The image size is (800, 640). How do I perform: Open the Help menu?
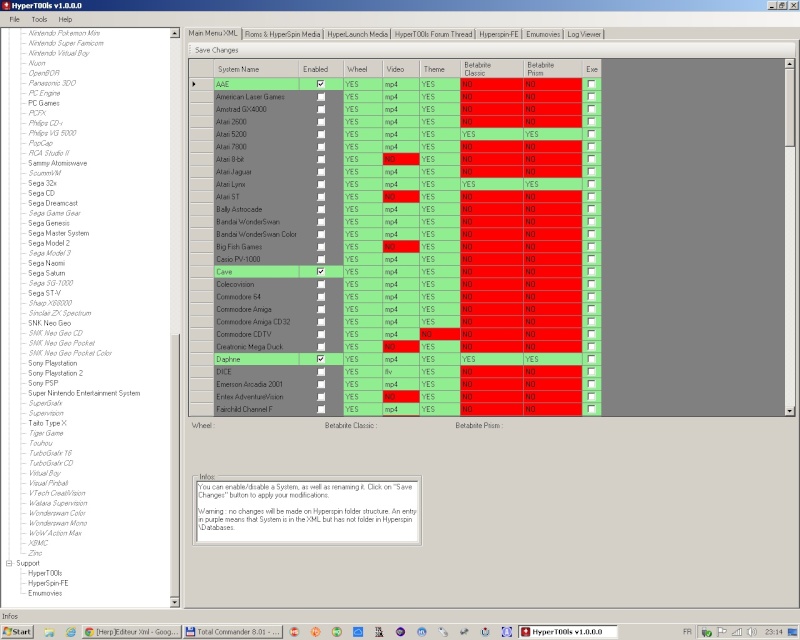(x=65, y=19)
